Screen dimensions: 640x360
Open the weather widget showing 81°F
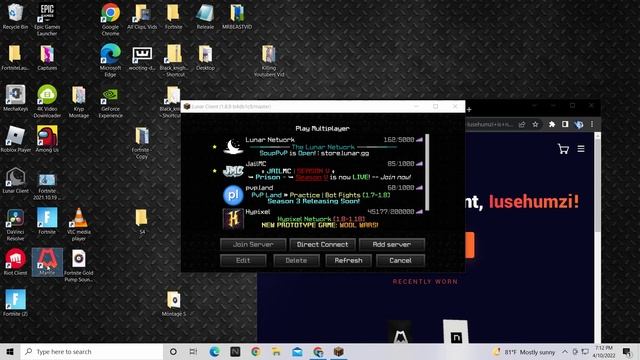(524, 352)
